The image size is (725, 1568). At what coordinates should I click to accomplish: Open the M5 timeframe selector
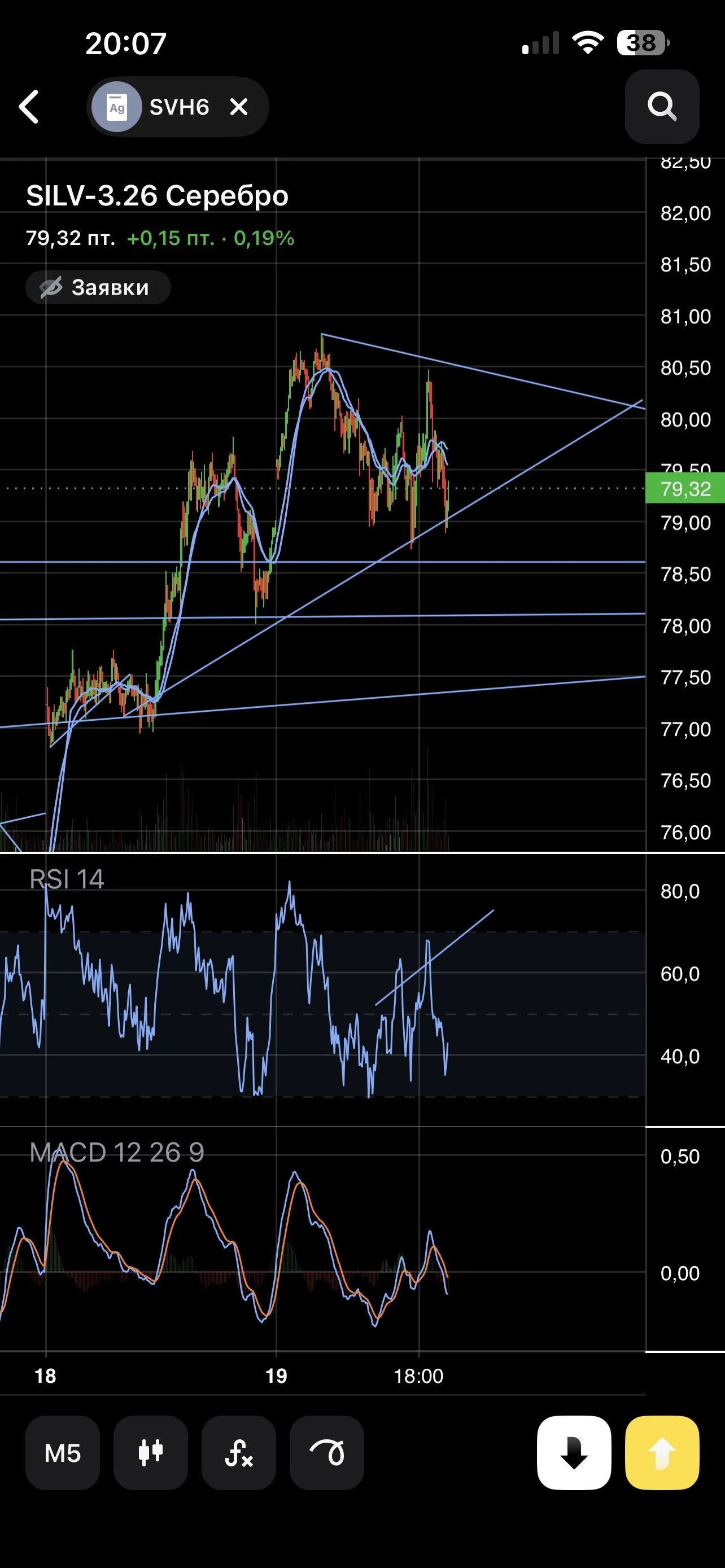(63, 1453)
